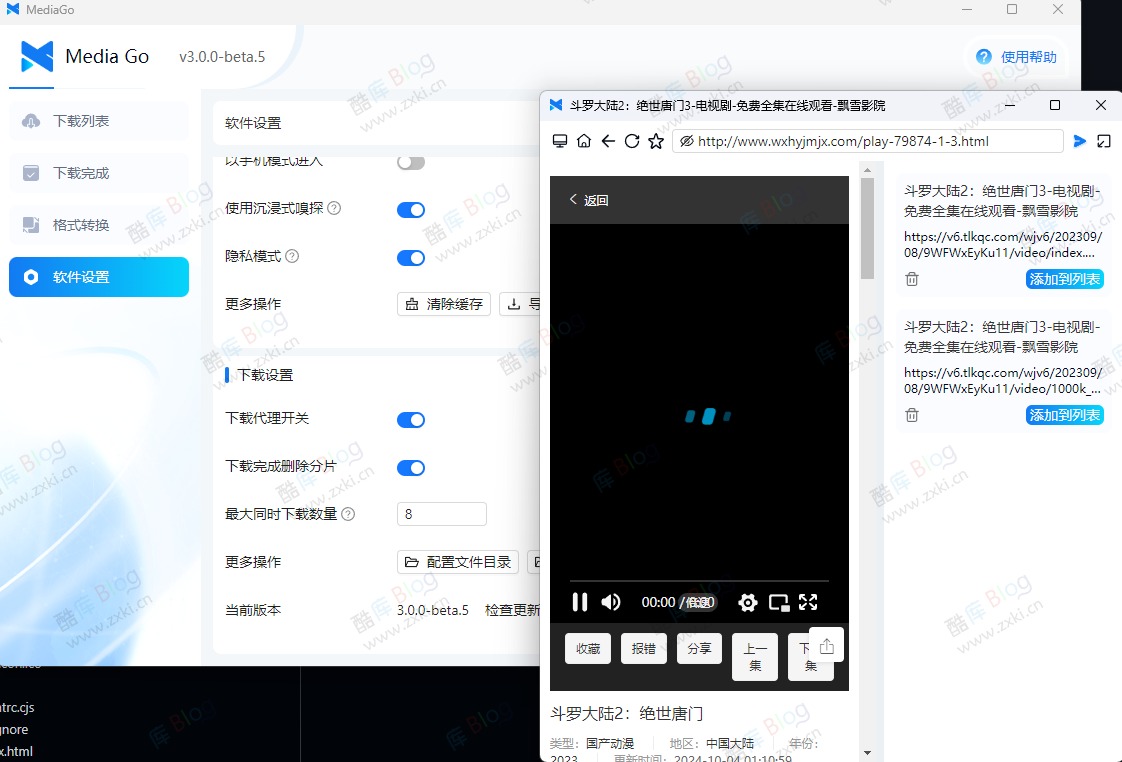The image size is (1122, 762).
Task: Click the first video source URL text
Action: [x=1003, y=245]
